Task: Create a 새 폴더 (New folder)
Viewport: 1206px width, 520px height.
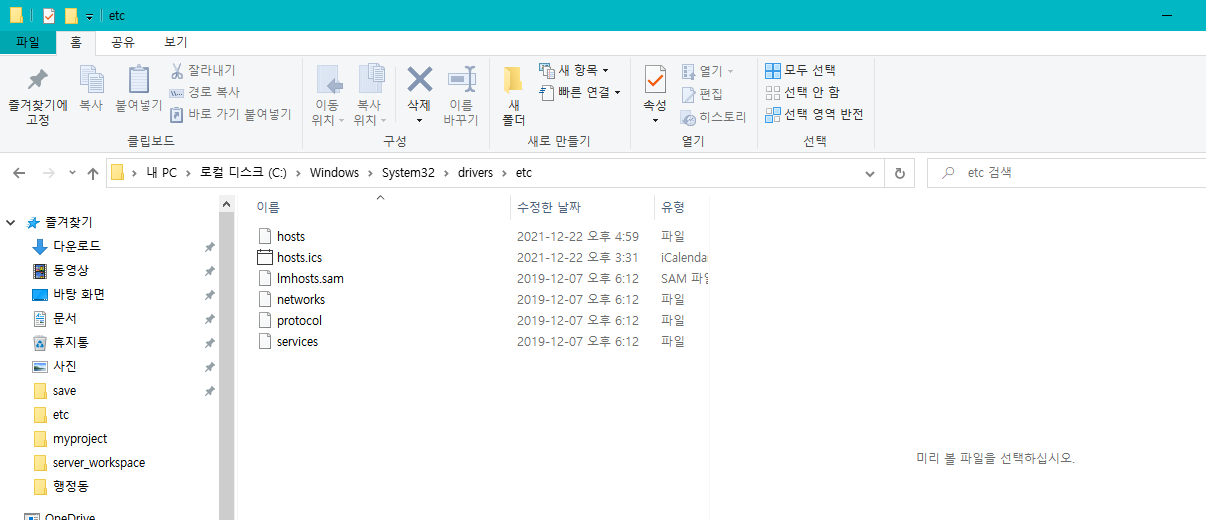Action: [x=513, y=96]
